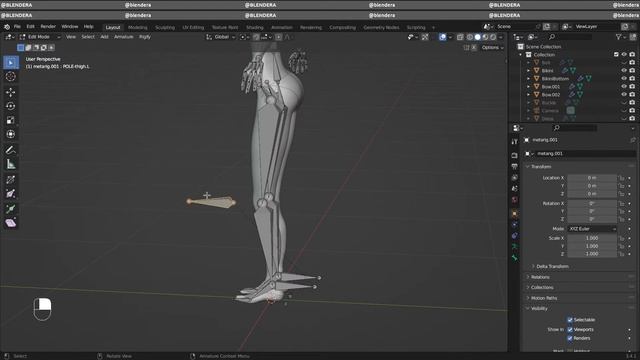Viewport: 640px width, 360px height.
Task: Switch to rendered viewport shading
Action: coord(493,37)
